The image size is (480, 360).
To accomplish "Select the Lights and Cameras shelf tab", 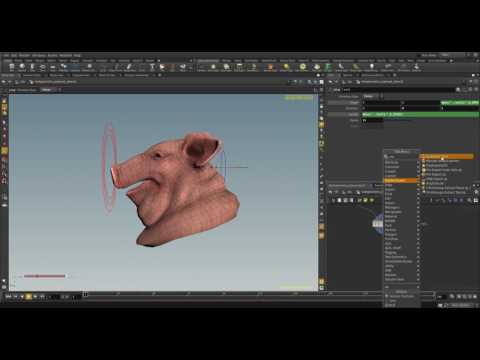I will pos(208,61).
